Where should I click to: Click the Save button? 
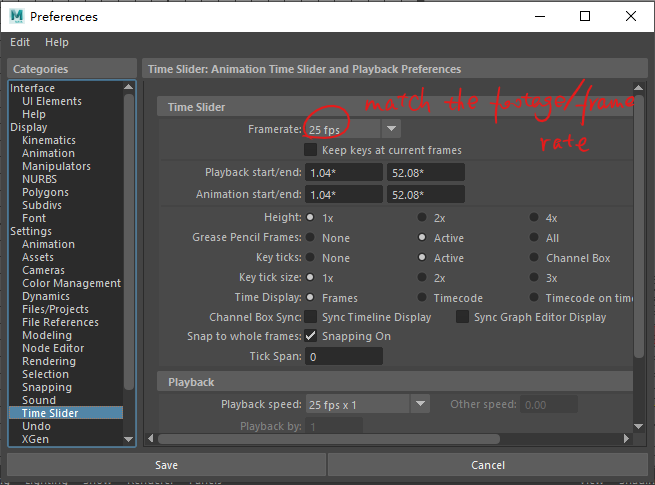coord(166,465)
